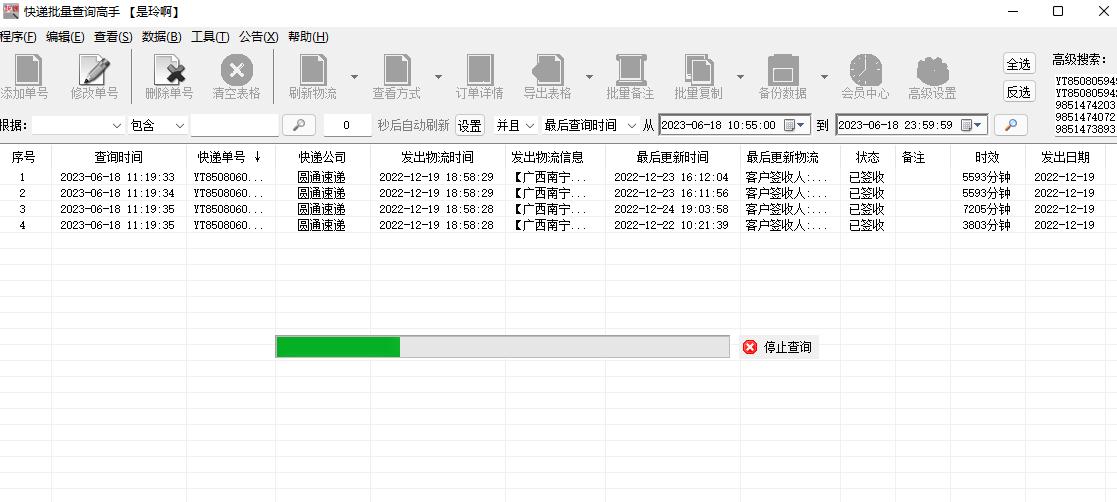Click the 清空表格 icon
Viewport: 1117px width, 502px height.
[237, 70]
